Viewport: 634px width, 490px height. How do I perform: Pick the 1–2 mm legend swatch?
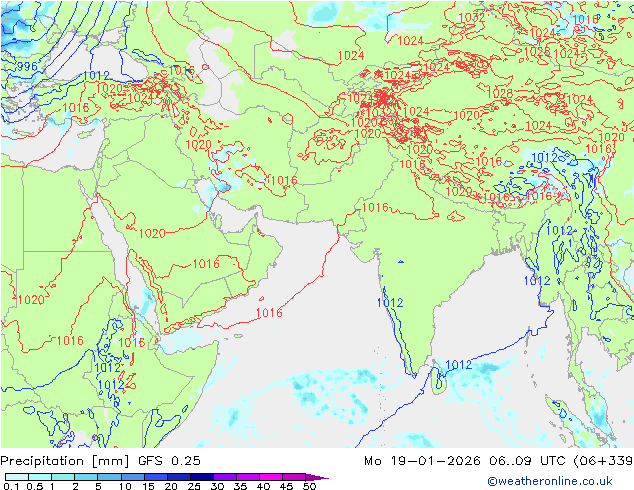63,477
